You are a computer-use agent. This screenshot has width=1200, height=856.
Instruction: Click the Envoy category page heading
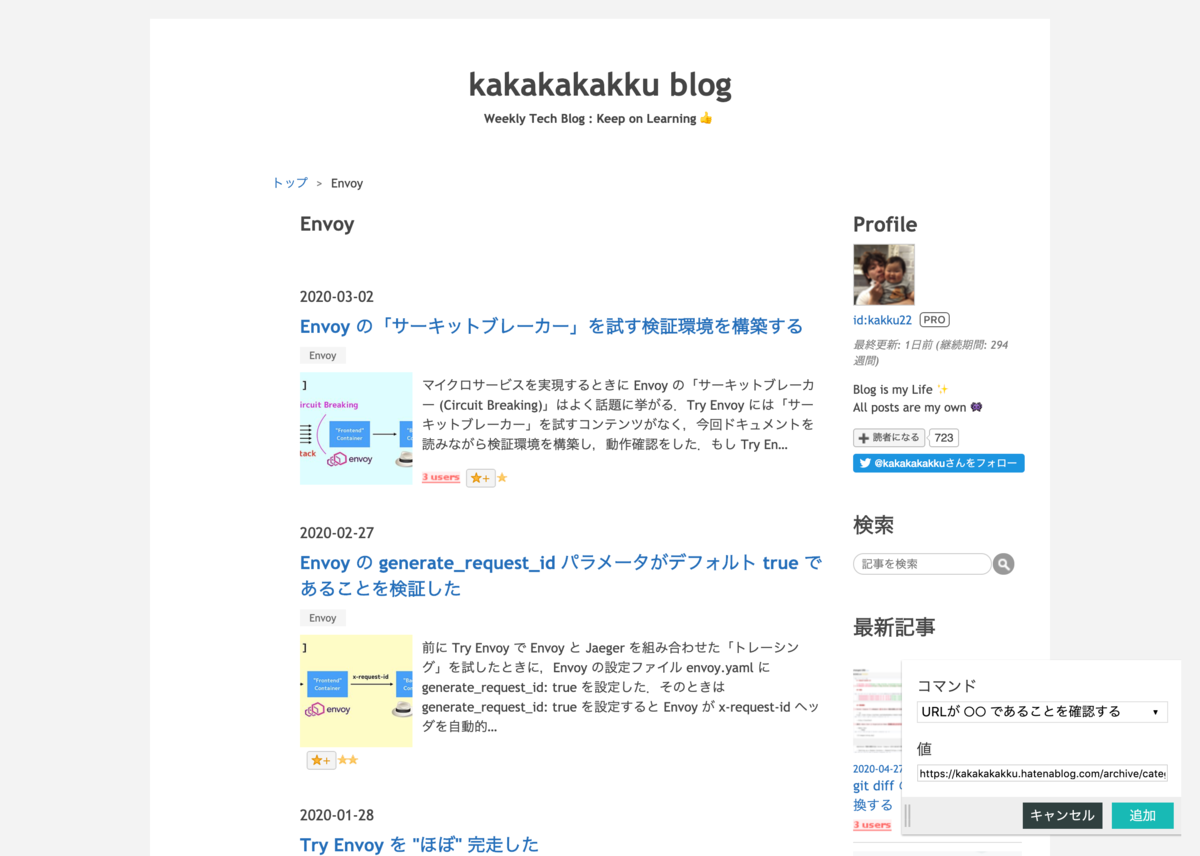[327, 224]
